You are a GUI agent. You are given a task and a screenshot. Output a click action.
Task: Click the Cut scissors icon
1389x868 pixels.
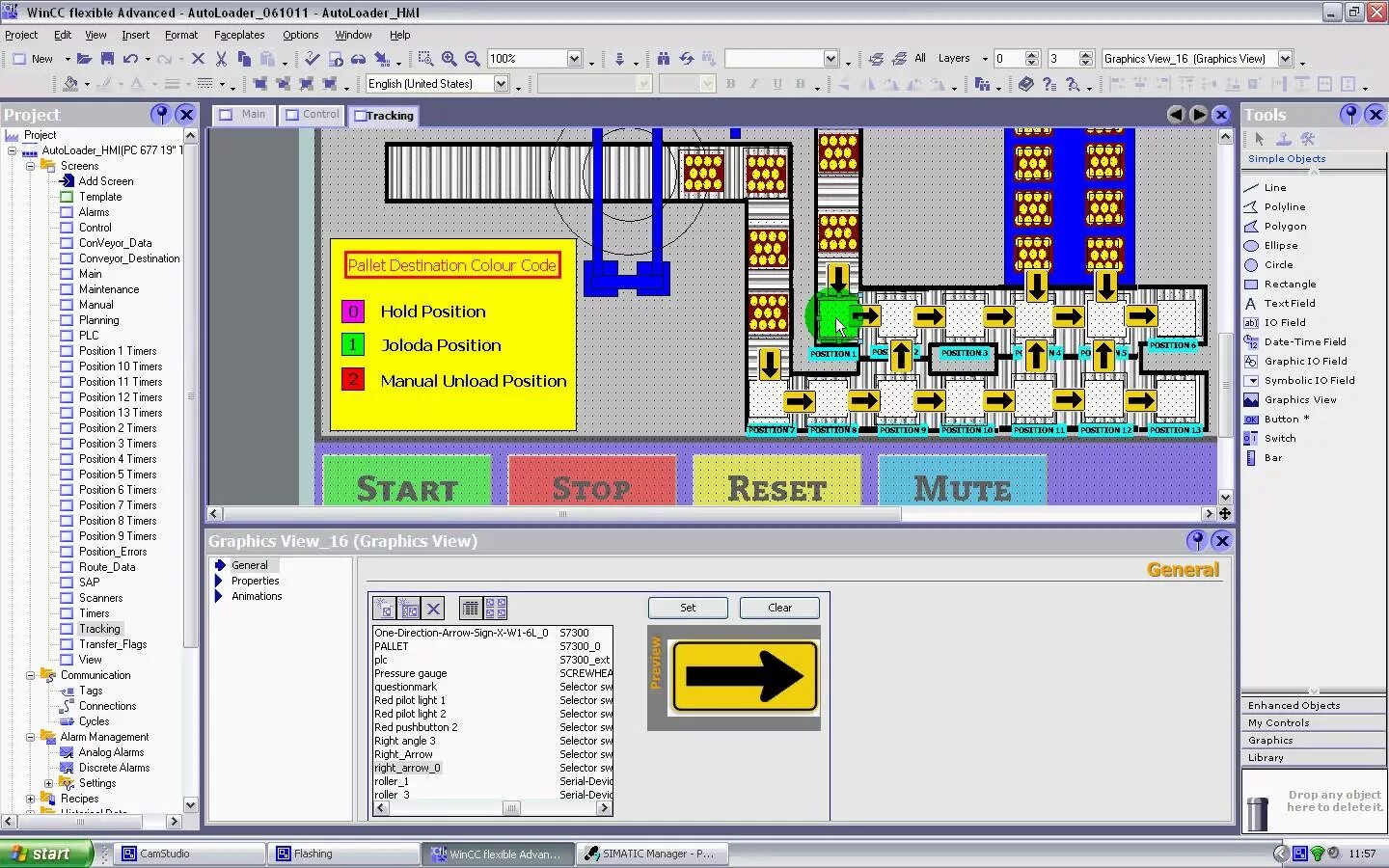(x=221, y=59)
